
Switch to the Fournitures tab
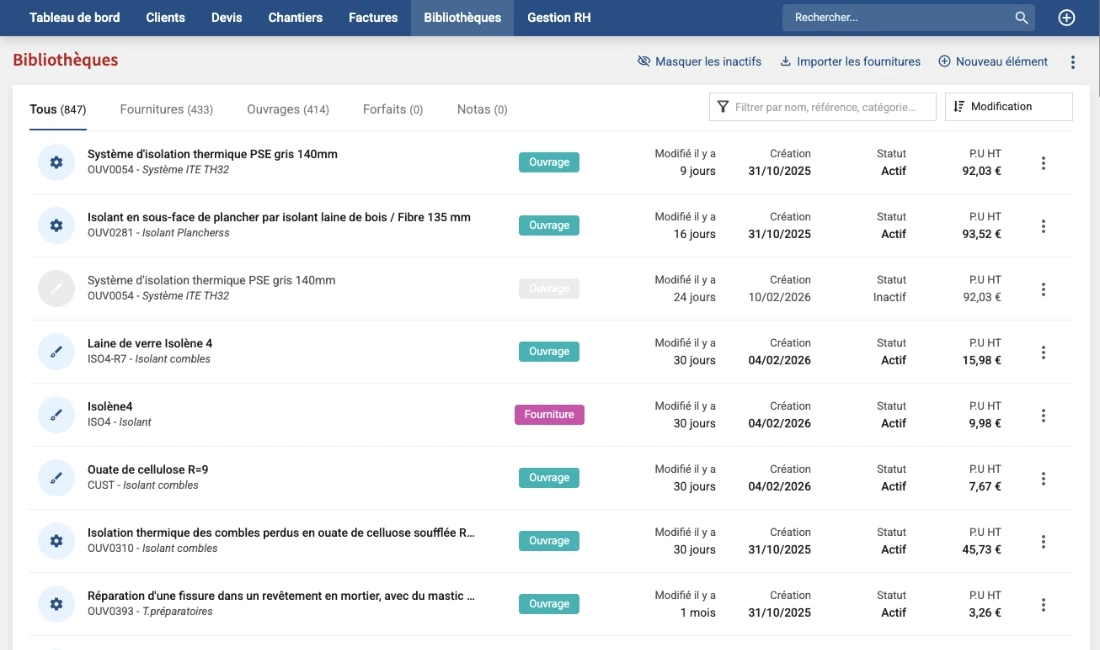(166, 110)
